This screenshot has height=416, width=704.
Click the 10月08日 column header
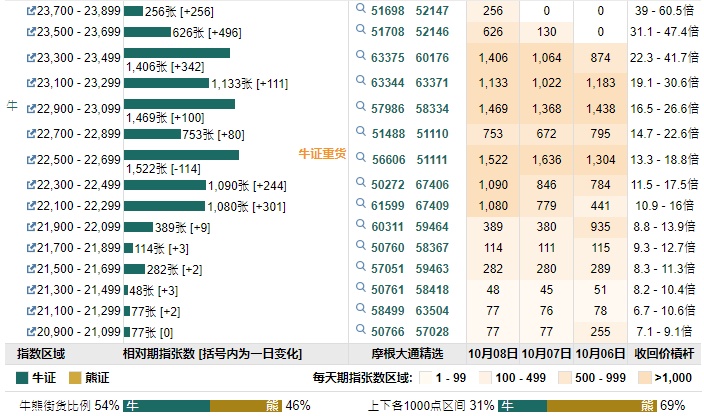[491, 354]
